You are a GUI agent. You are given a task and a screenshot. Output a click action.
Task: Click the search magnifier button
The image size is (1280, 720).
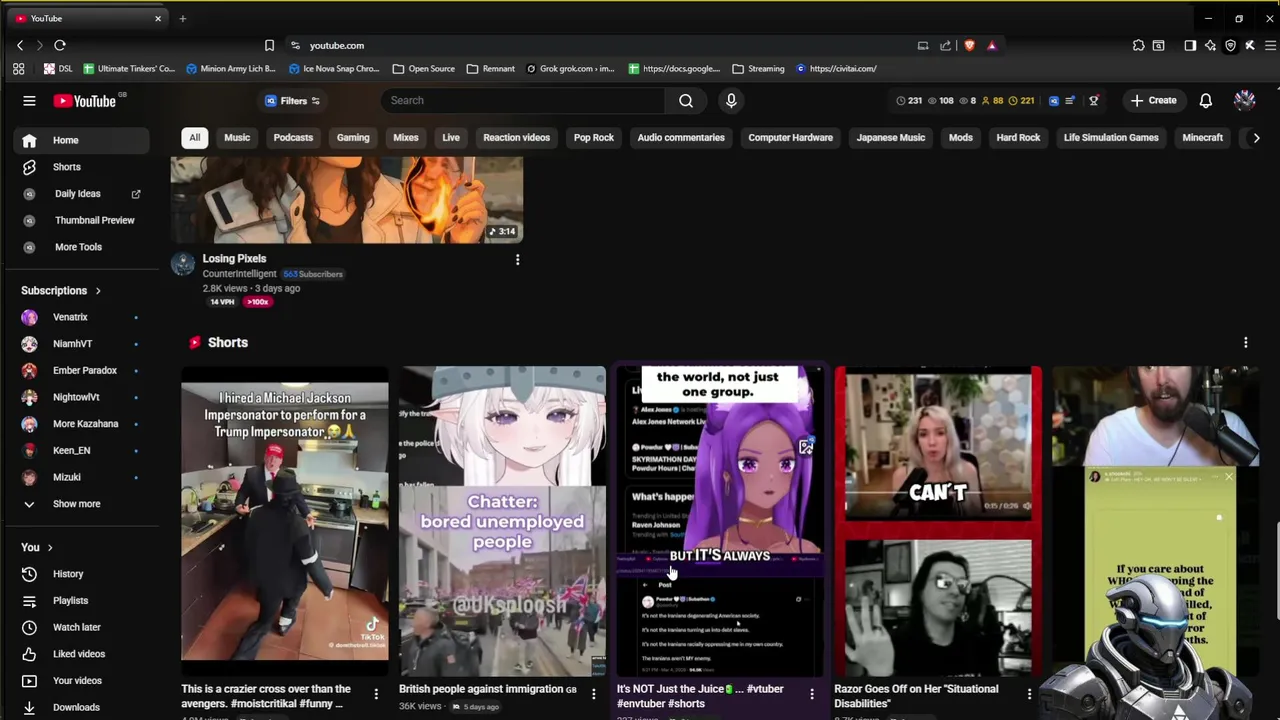[x=686, y=100]
